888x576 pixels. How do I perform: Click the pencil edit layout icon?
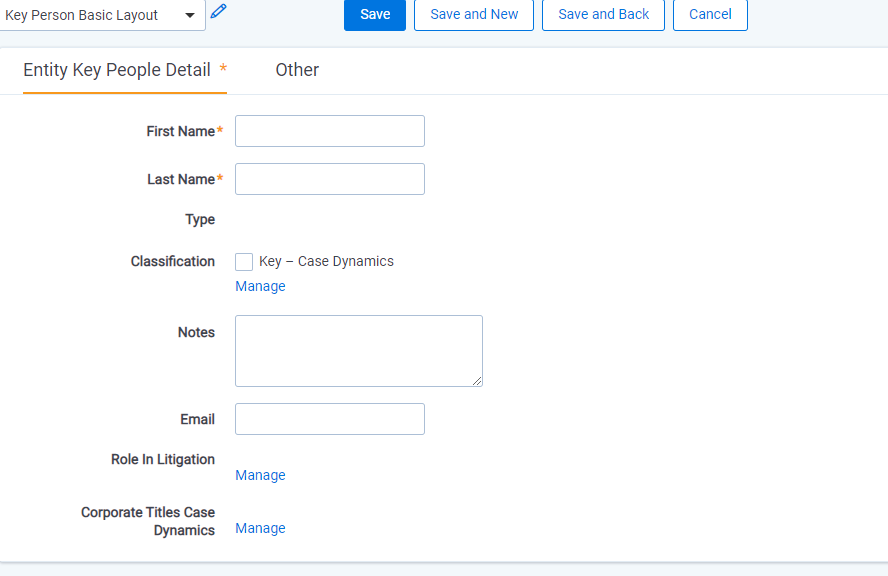point(219,11)
